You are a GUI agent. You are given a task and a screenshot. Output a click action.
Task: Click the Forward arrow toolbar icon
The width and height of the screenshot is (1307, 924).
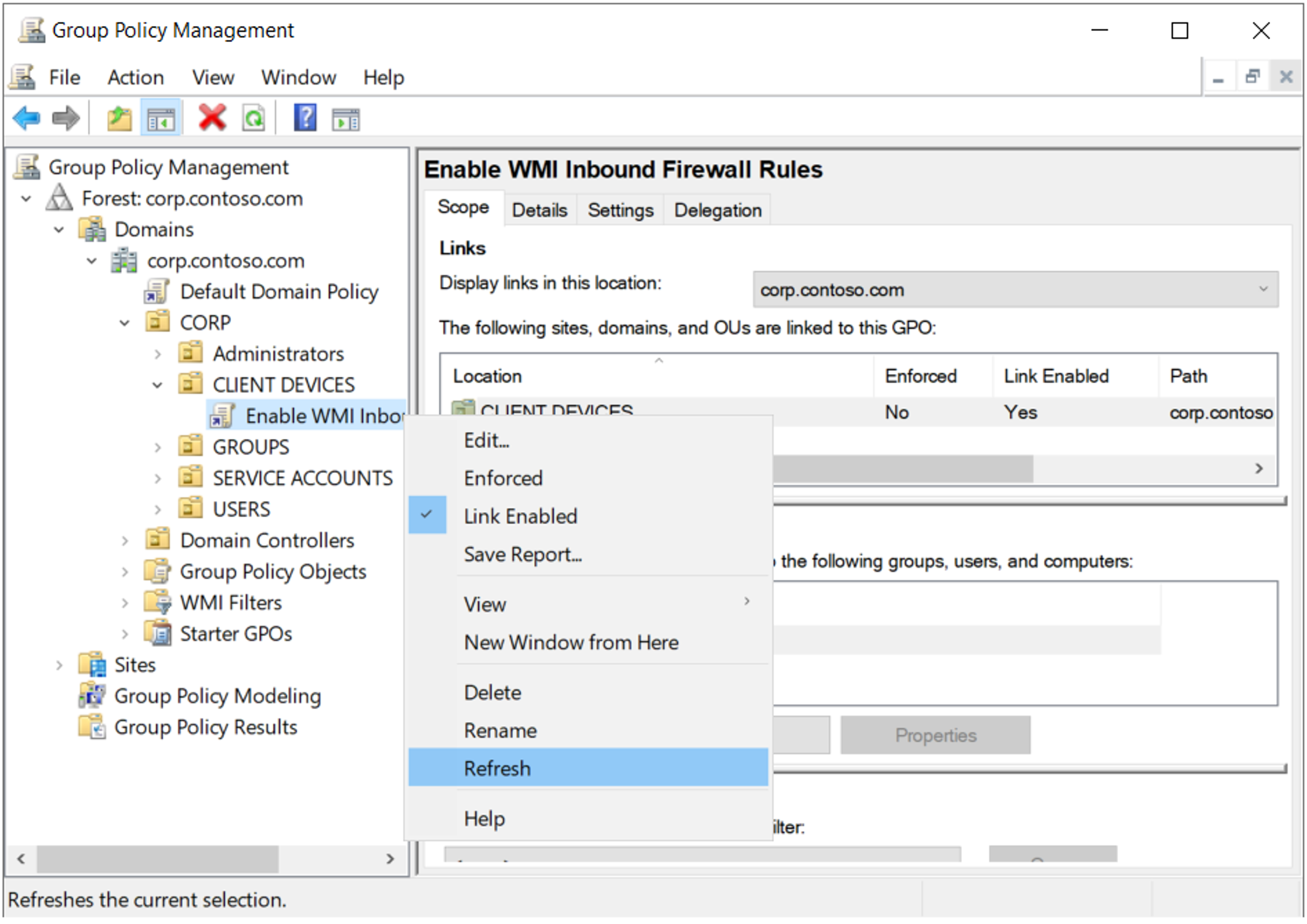(x=66, y=118)
